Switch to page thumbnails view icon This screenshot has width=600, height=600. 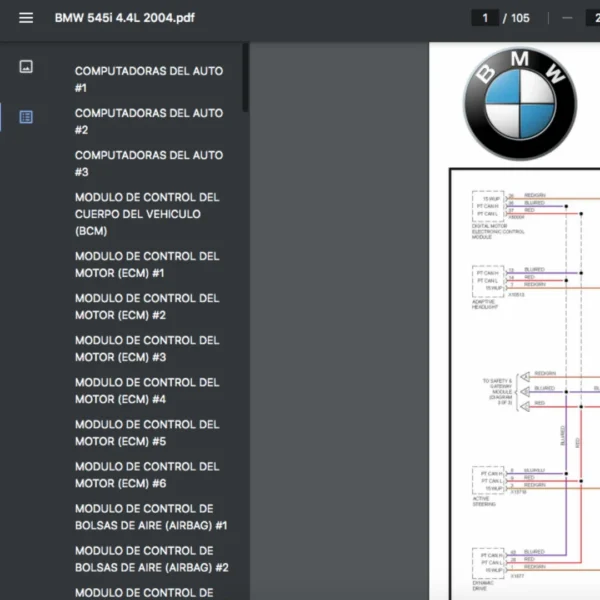[26, 67]
